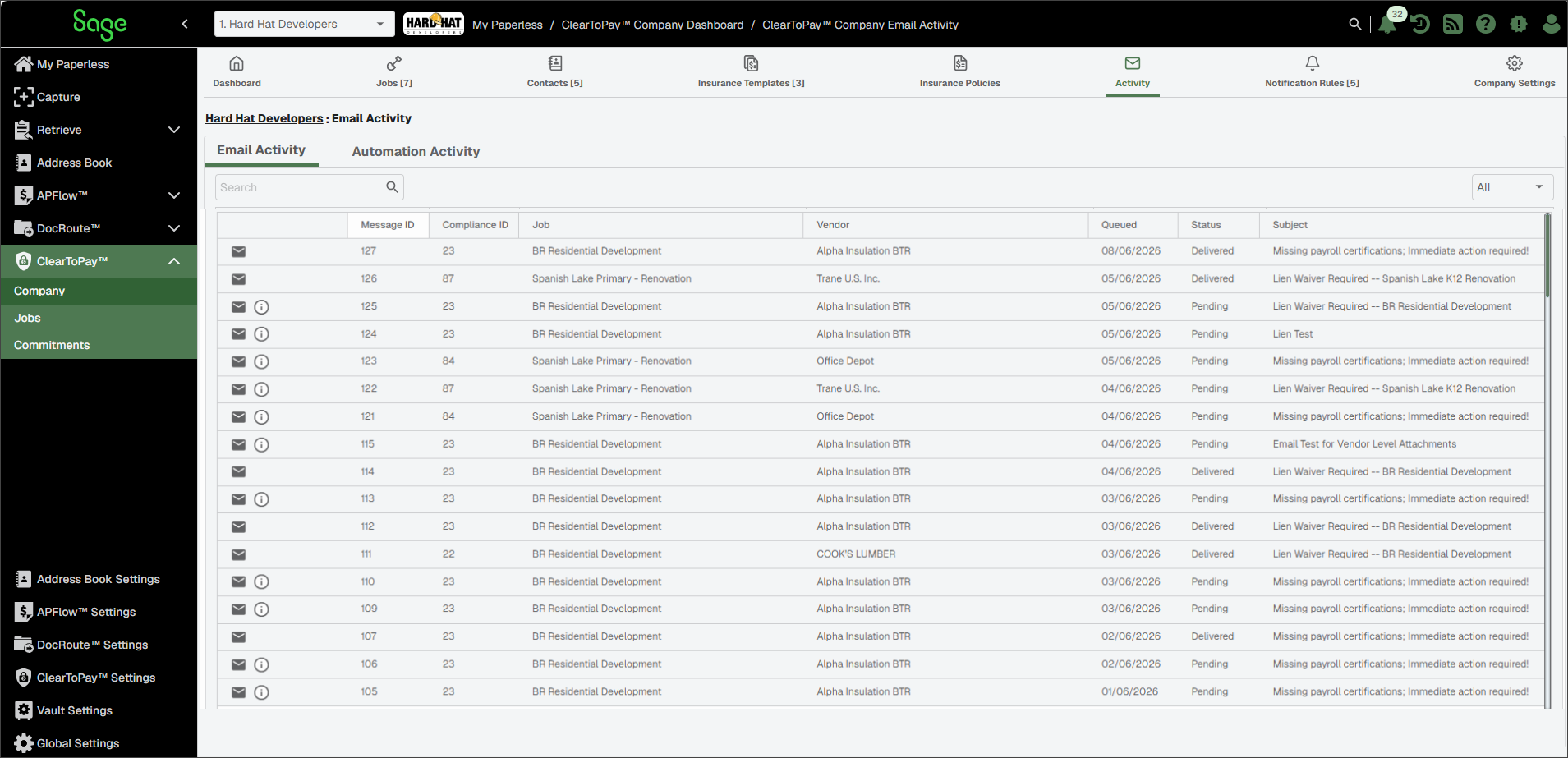1568x758 pixels.
Task: Click the search magnifier in top bar
Action: pyautogui.click(x=1355, y=24)
